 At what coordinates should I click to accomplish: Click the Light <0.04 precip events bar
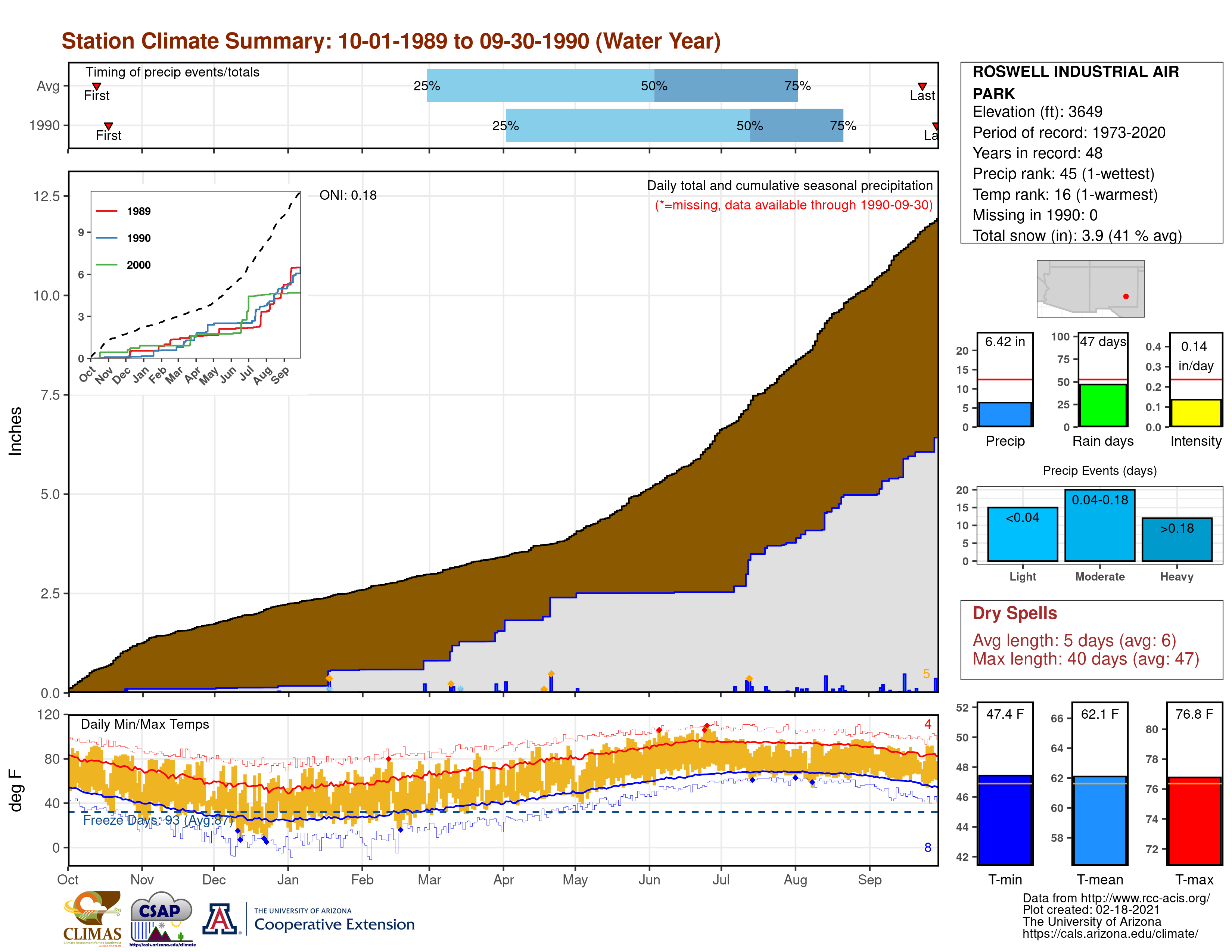point(1023,534)
